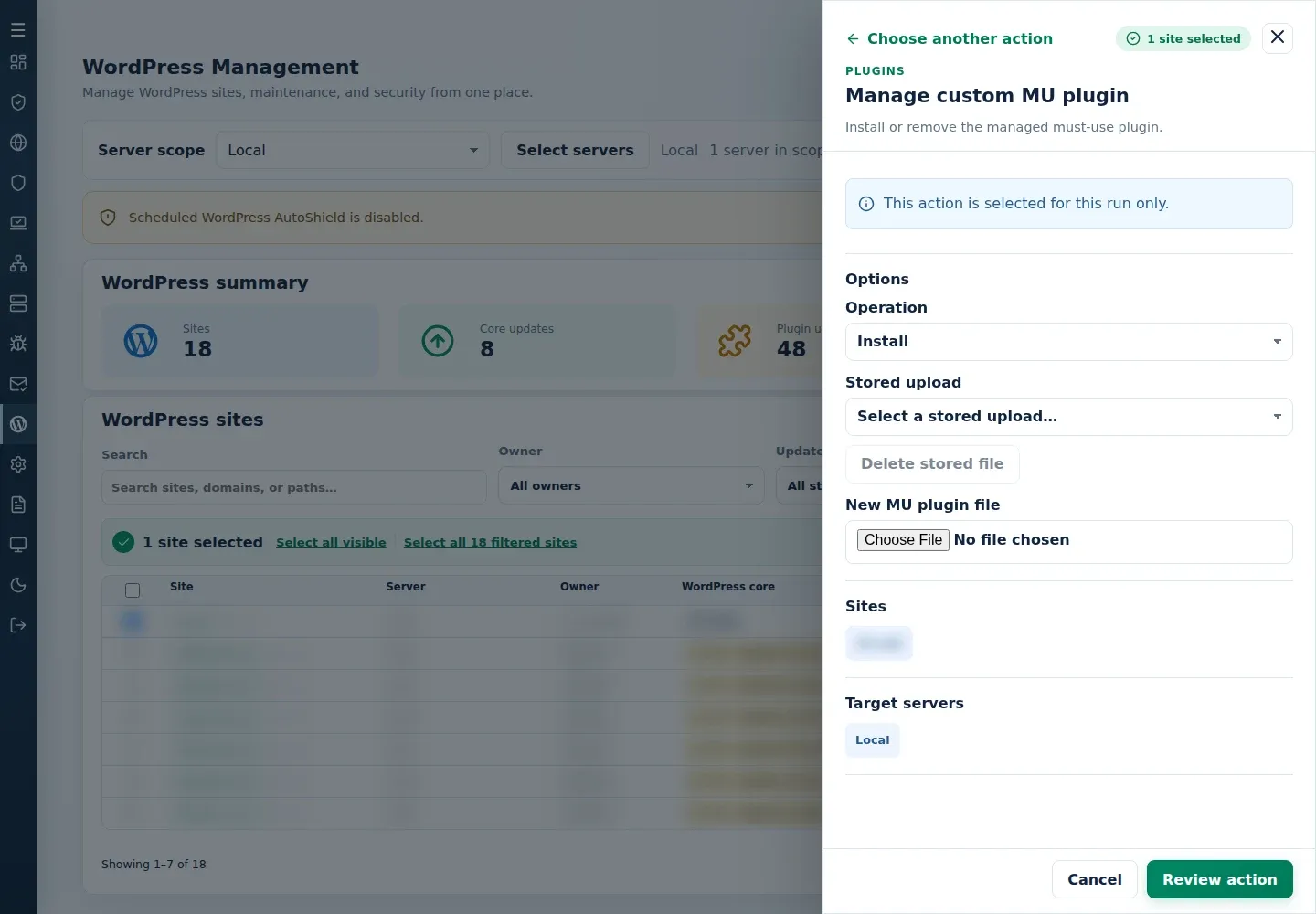Click the Local target server chip

click(x=873, y=740)
